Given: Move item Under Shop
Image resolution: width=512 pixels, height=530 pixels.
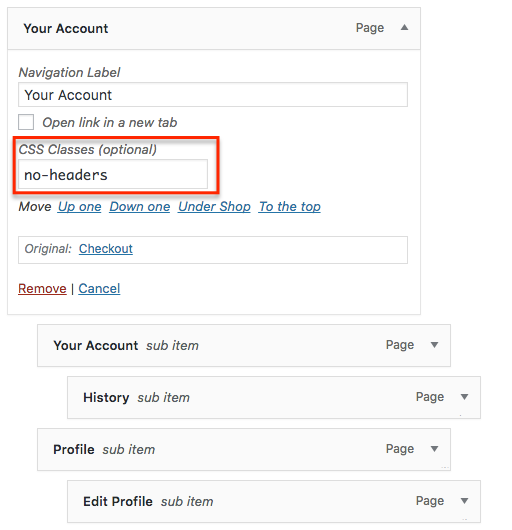Looking at the screenshot, I should (214, 207).
